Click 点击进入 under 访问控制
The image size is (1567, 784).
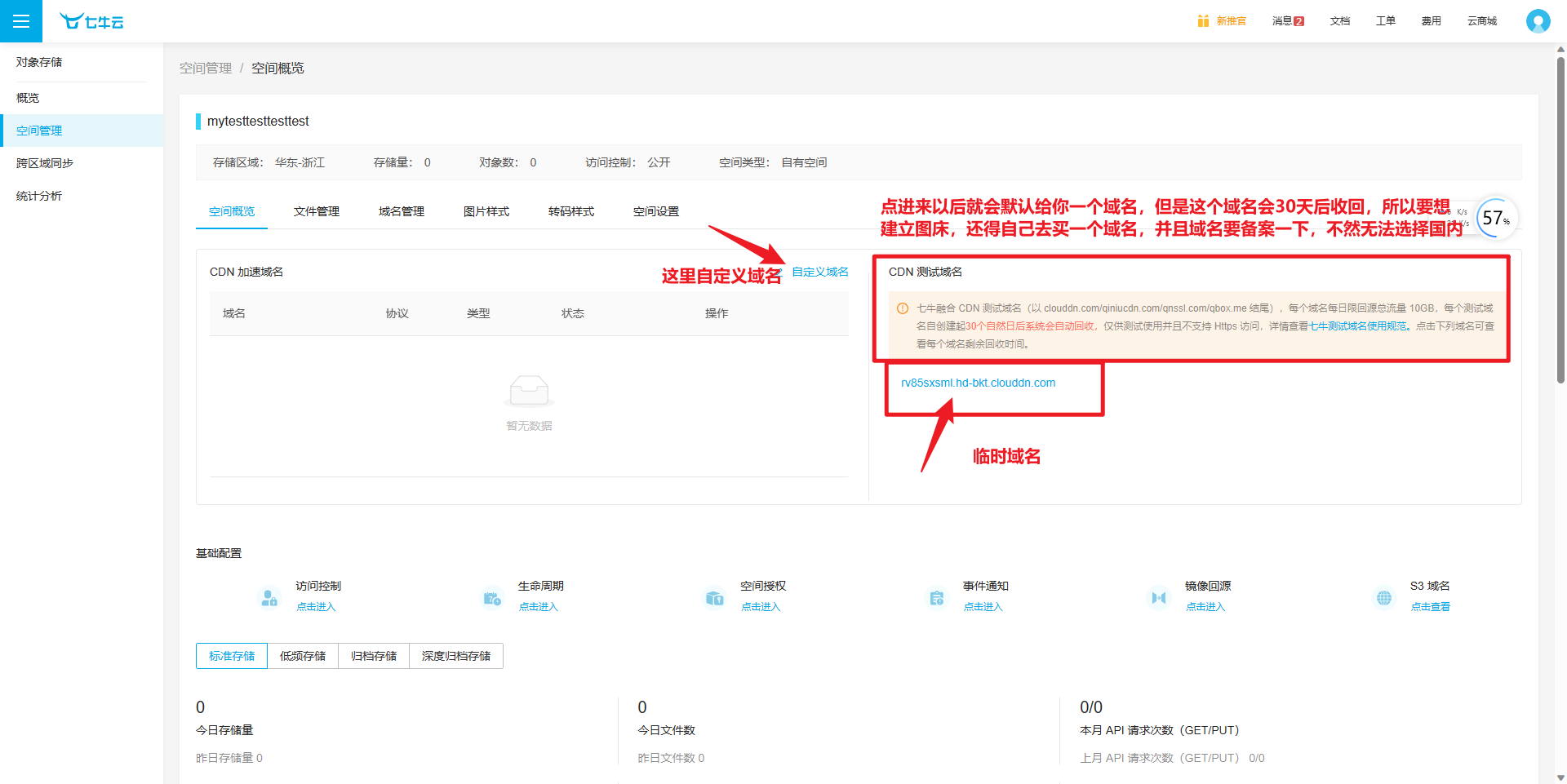(x=316, y=607)
